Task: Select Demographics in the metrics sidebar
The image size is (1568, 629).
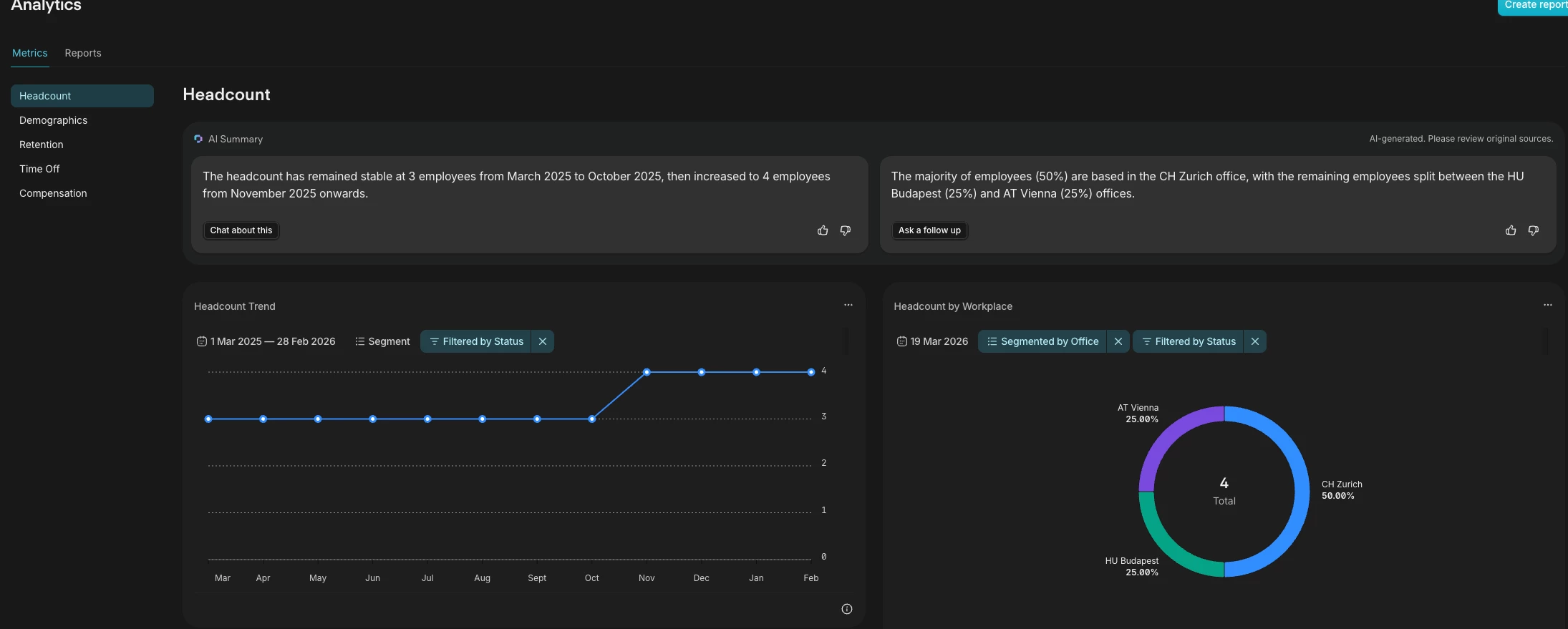Action: 53,120
